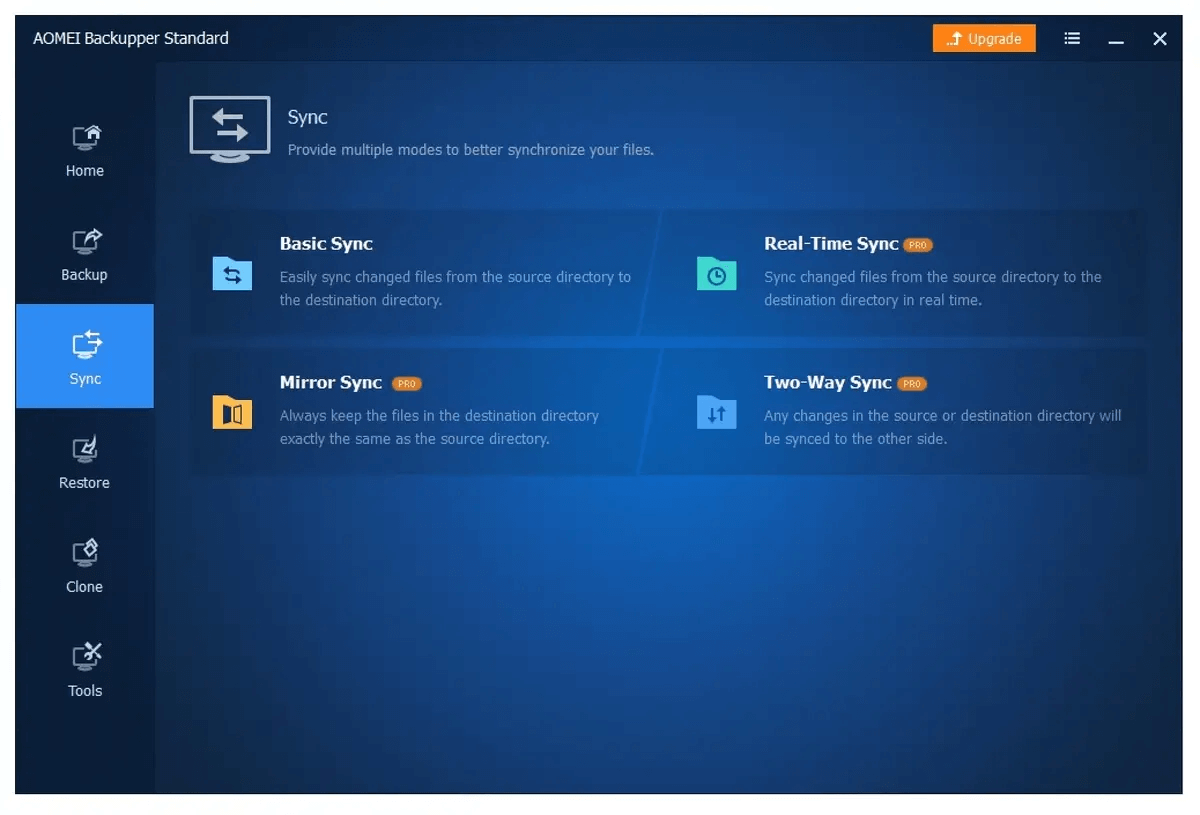Click the Mirror Sync orange folder icon

[231, 413]
